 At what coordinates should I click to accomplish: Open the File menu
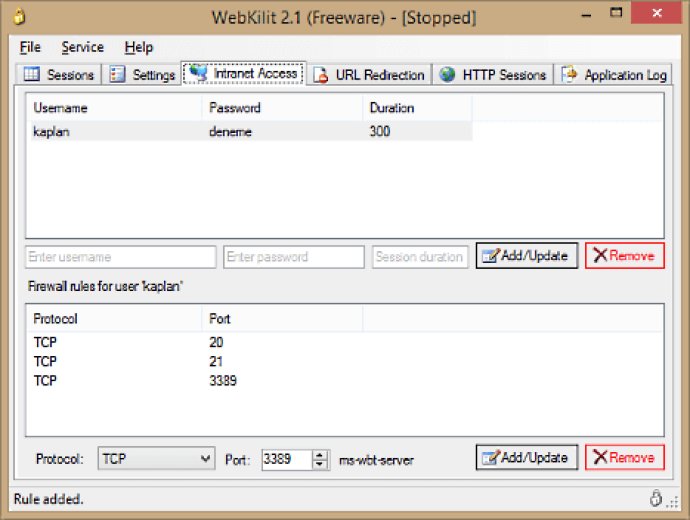pyautogui.click(x=30, y=47)
